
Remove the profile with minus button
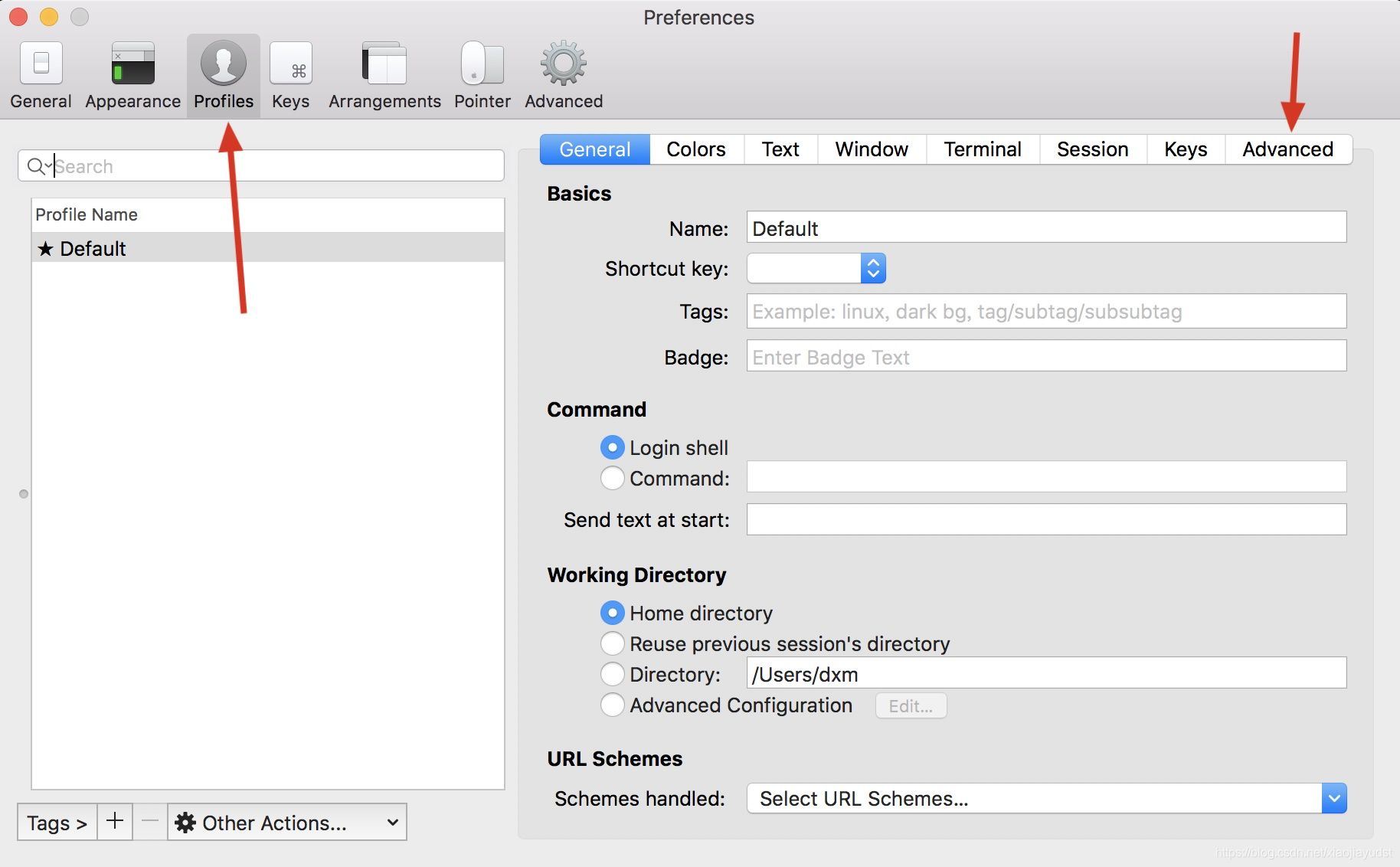[x=150, y=822]
